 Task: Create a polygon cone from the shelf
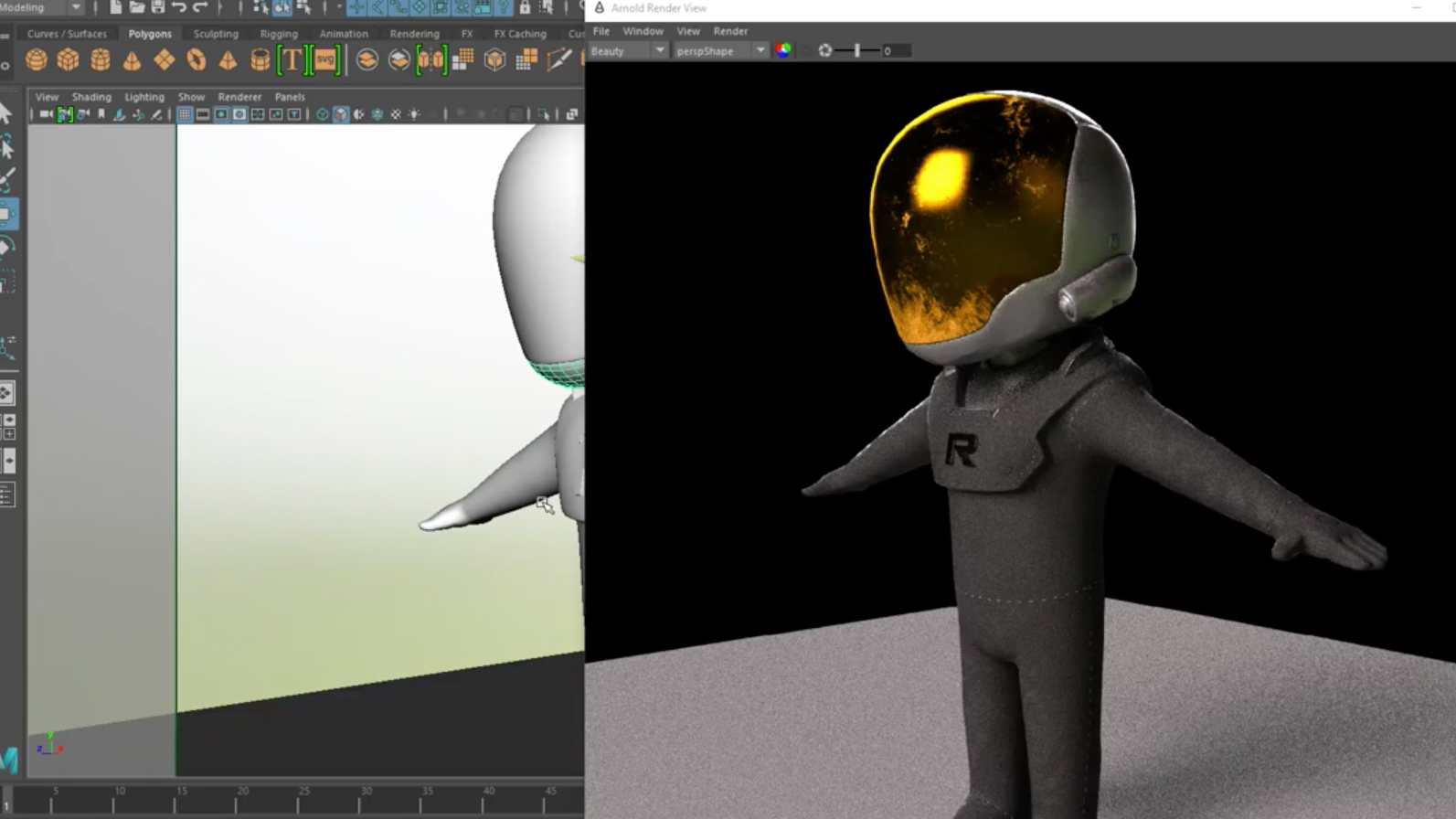pos(133,60)
